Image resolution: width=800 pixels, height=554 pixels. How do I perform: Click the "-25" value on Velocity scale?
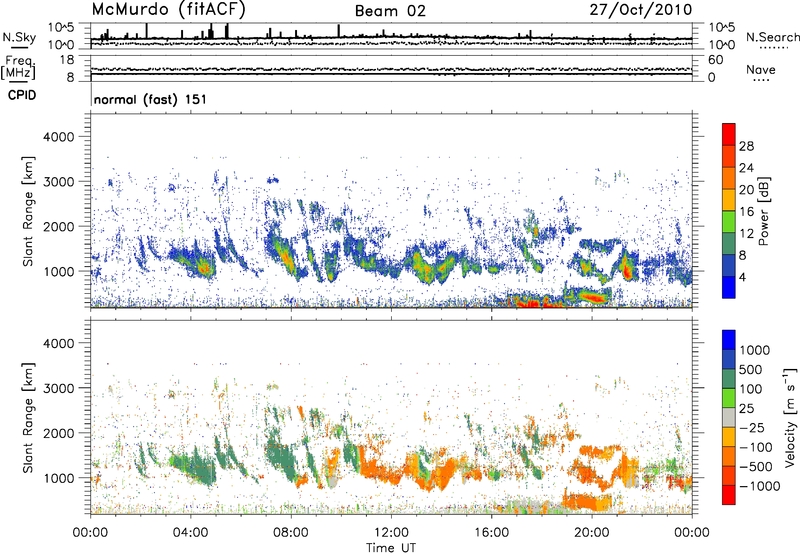pos(751,428)
